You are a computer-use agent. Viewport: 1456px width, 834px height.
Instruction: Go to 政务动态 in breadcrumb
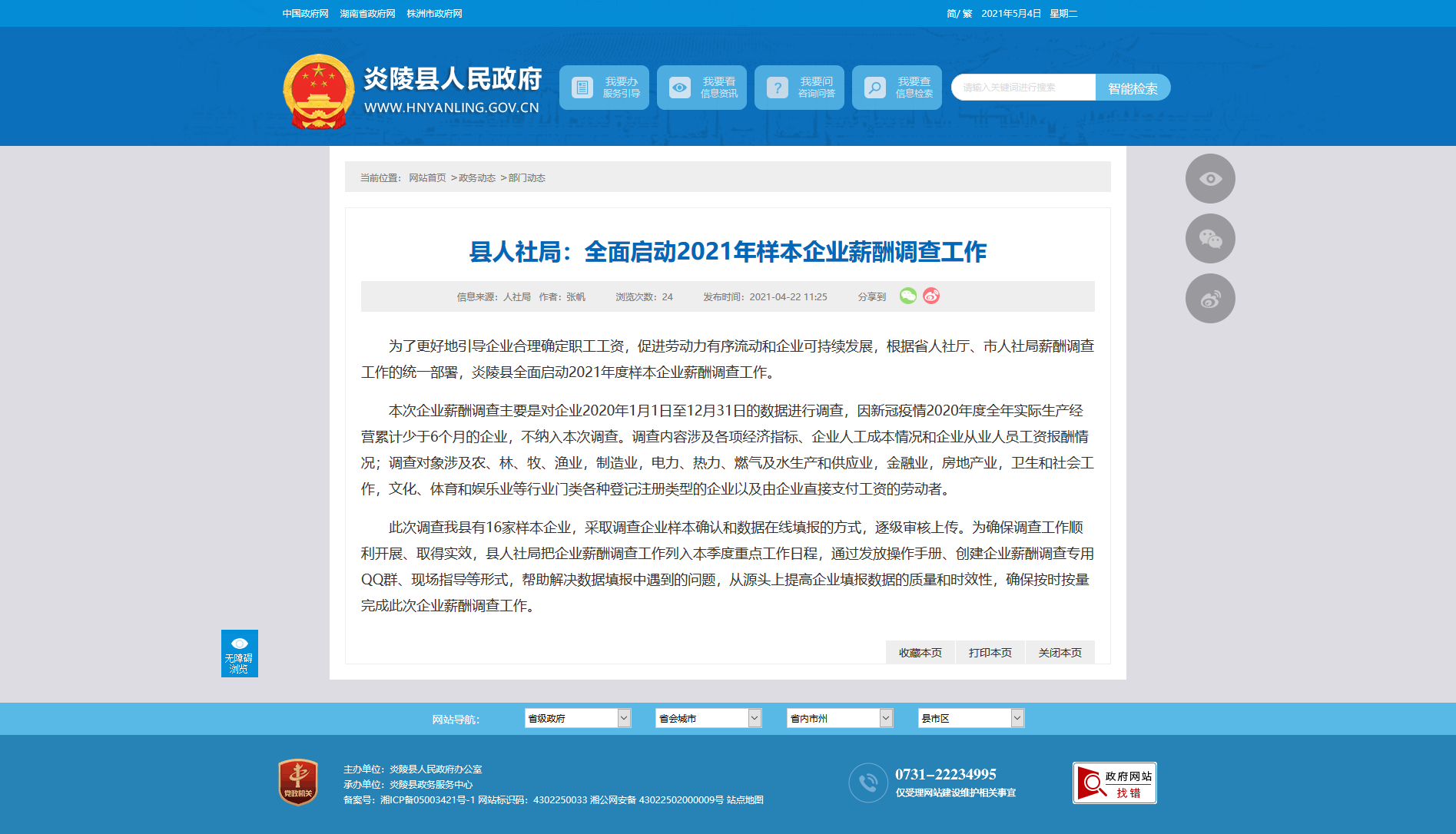(477, 178)
